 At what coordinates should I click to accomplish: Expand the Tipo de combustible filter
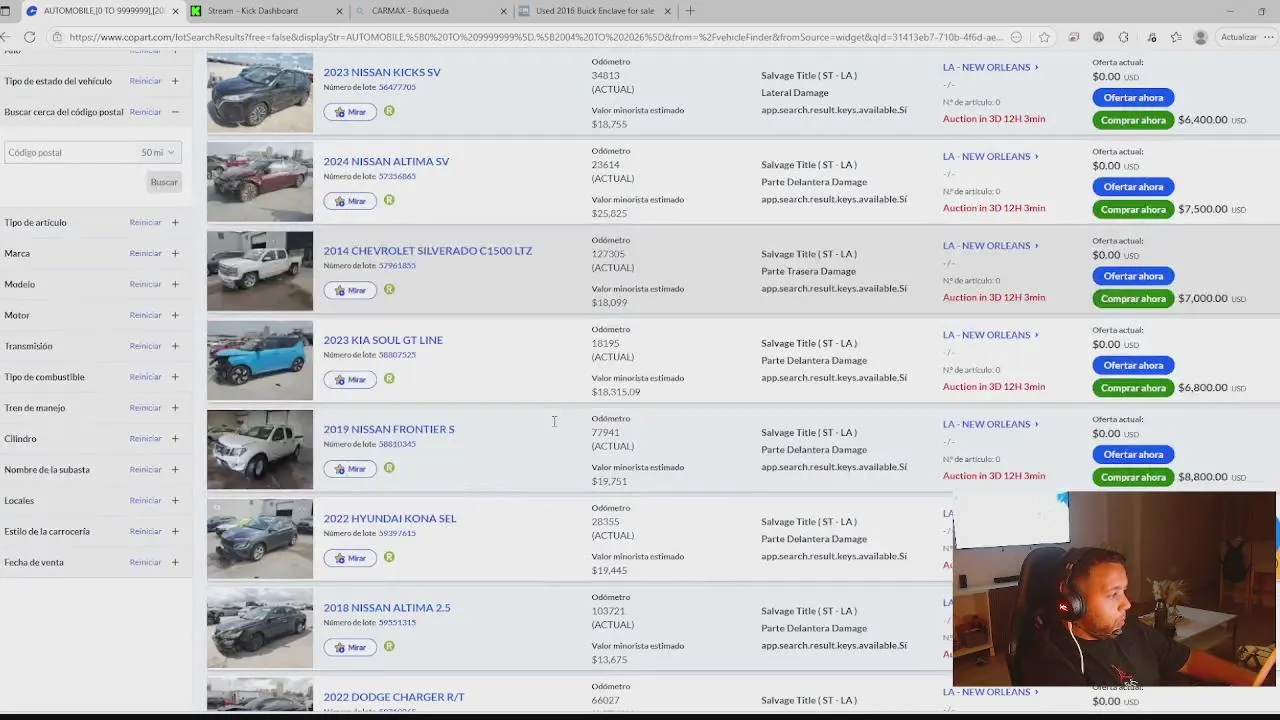point(175,377)
